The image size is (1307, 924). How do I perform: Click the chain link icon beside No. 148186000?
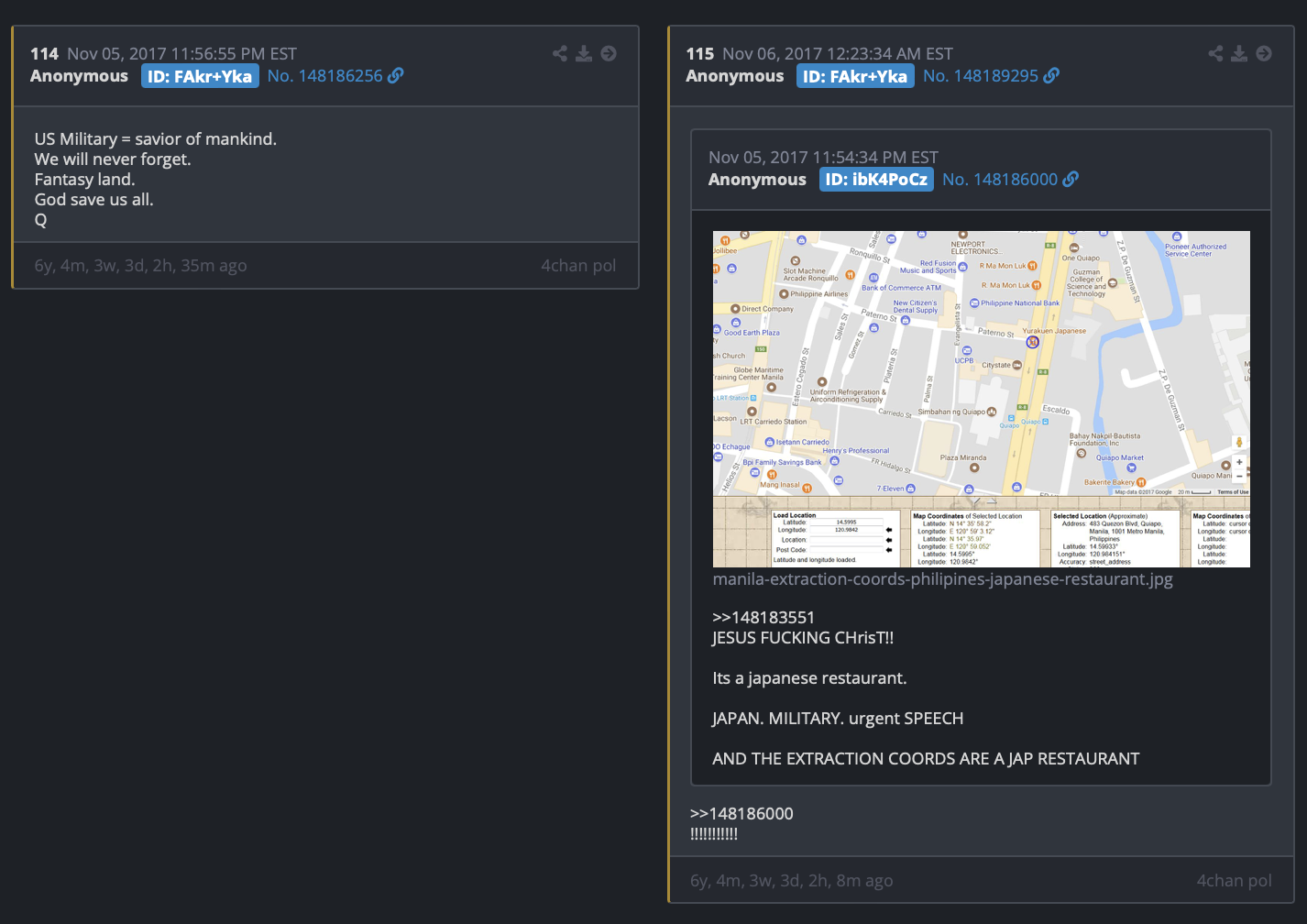pos(1071,179)
